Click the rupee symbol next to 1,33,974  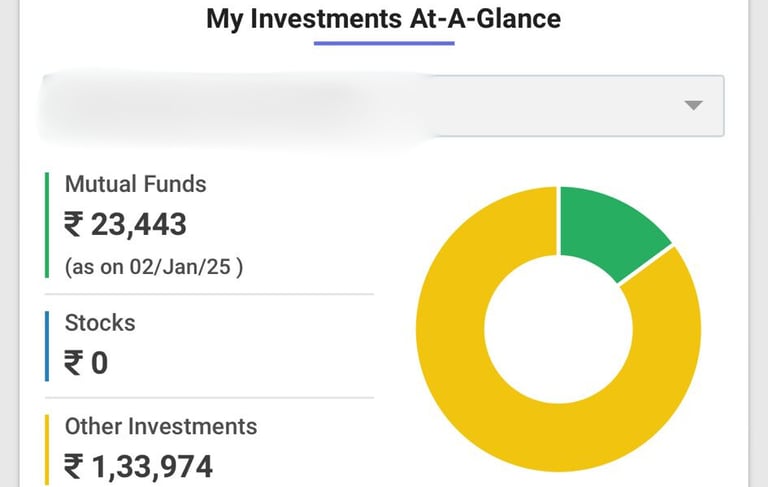(x=74, y=466)
